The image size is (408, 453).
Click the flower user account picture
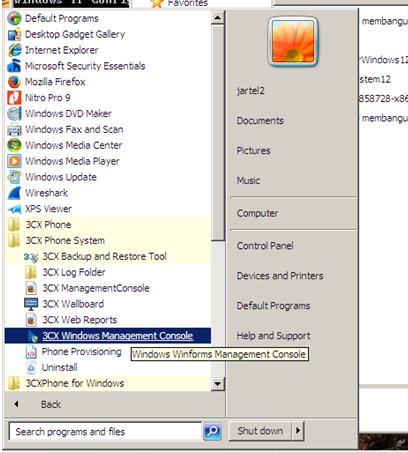click(x=293, y=42)
